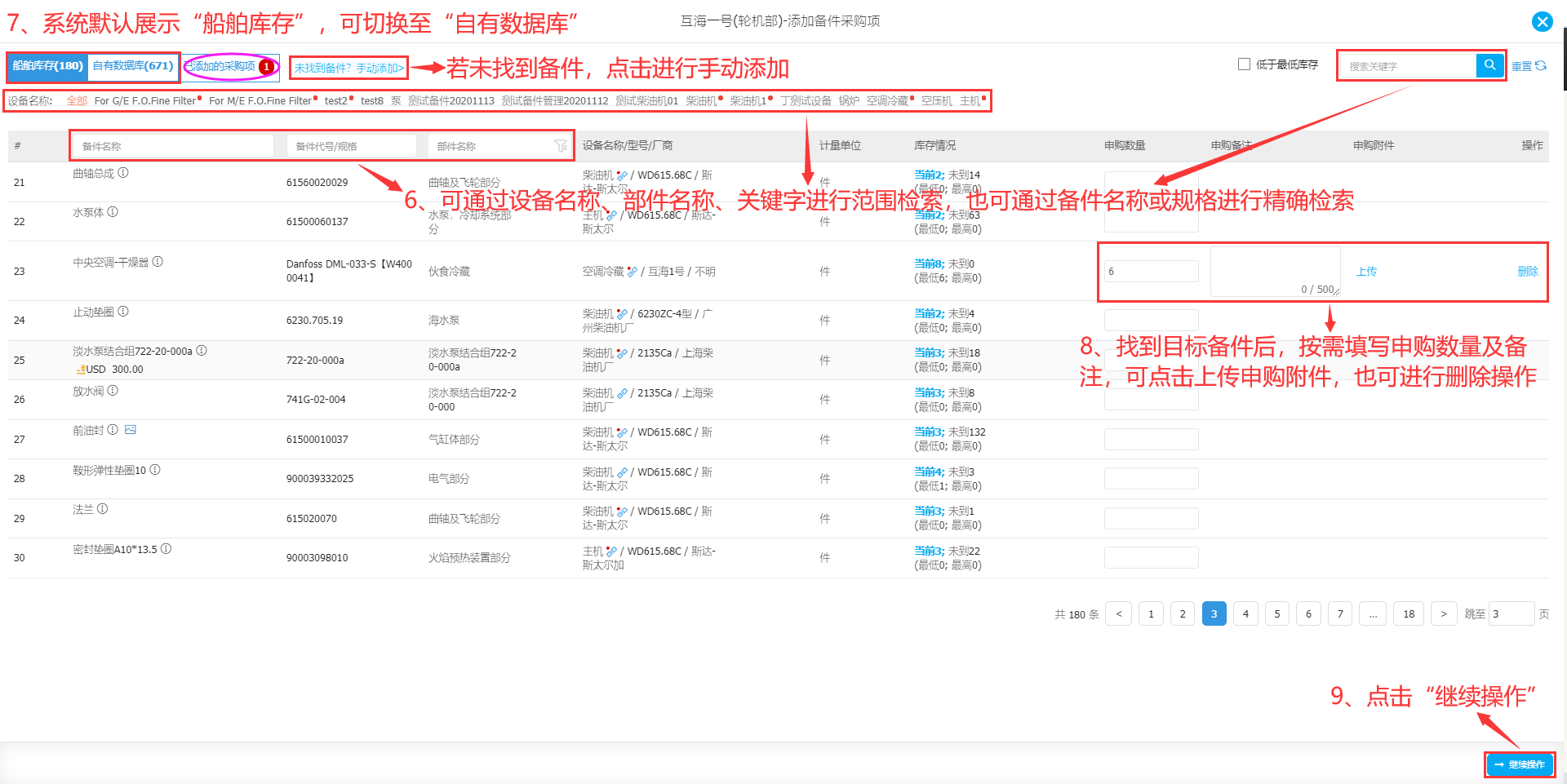Viewport: 1567px width, 784px height.
Task: Click quantity field for row 30 密封垫圈
Action: 1152,558
